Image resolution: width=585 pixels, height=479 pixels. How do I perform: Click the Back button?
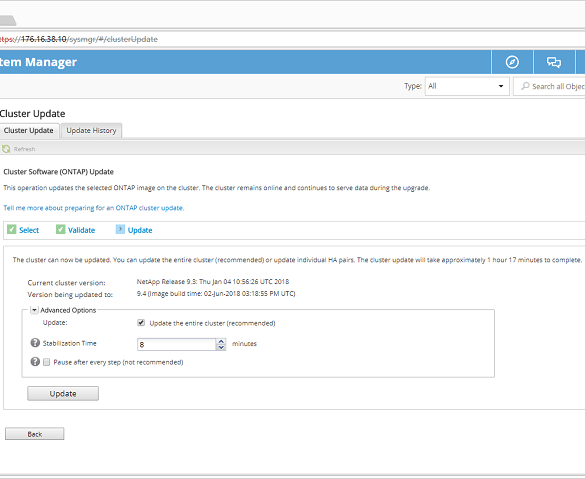[x=35, y=434]
